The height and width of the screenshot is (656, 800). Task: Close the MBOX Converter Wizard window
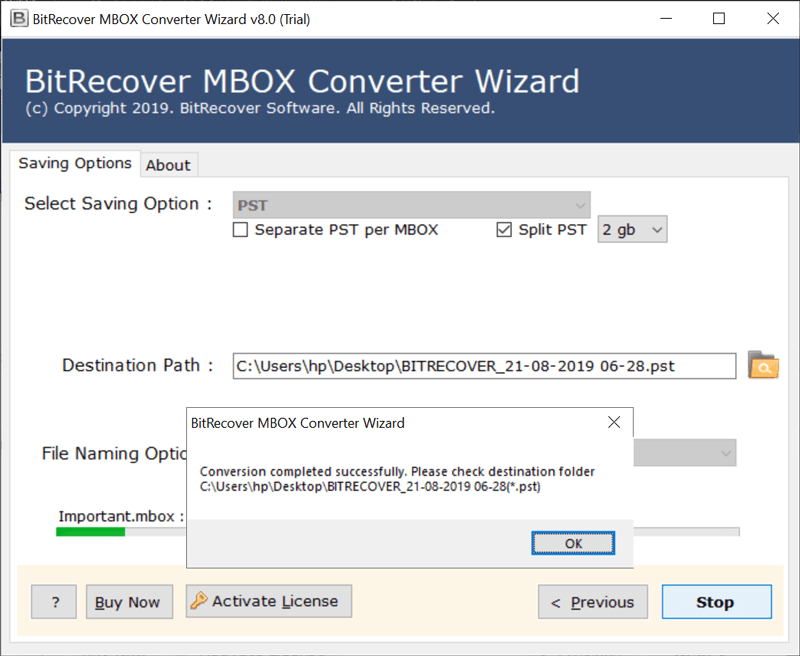[773, 19]
